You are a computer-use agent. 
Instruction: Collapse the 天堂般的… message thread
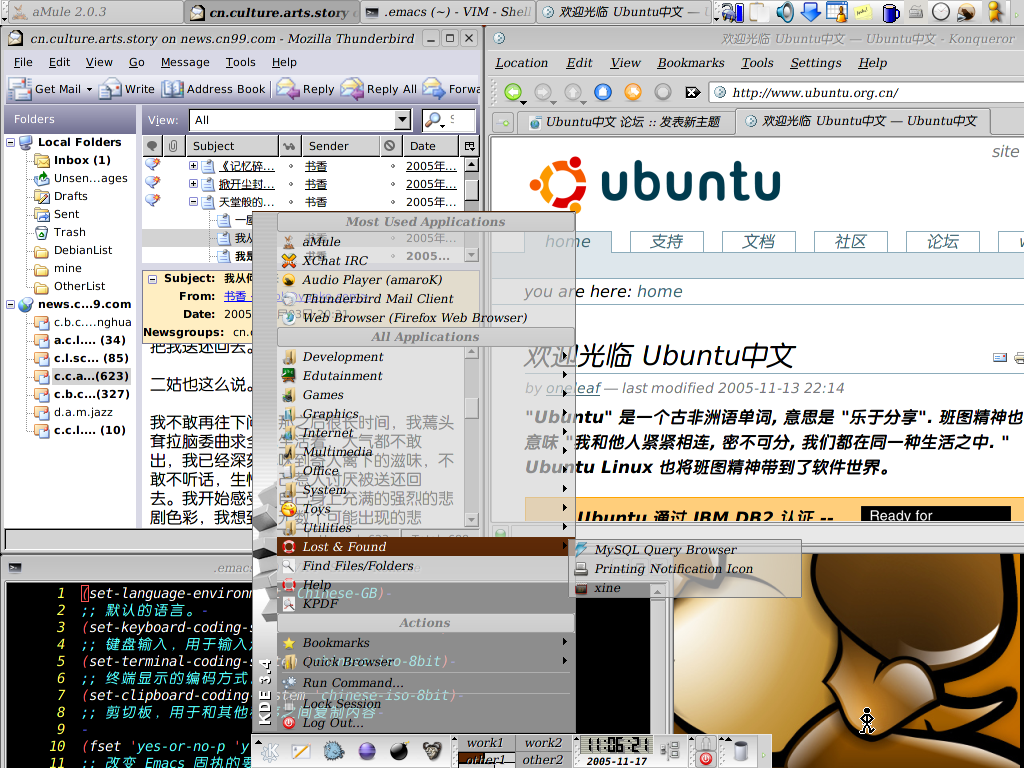click(193, 202)
